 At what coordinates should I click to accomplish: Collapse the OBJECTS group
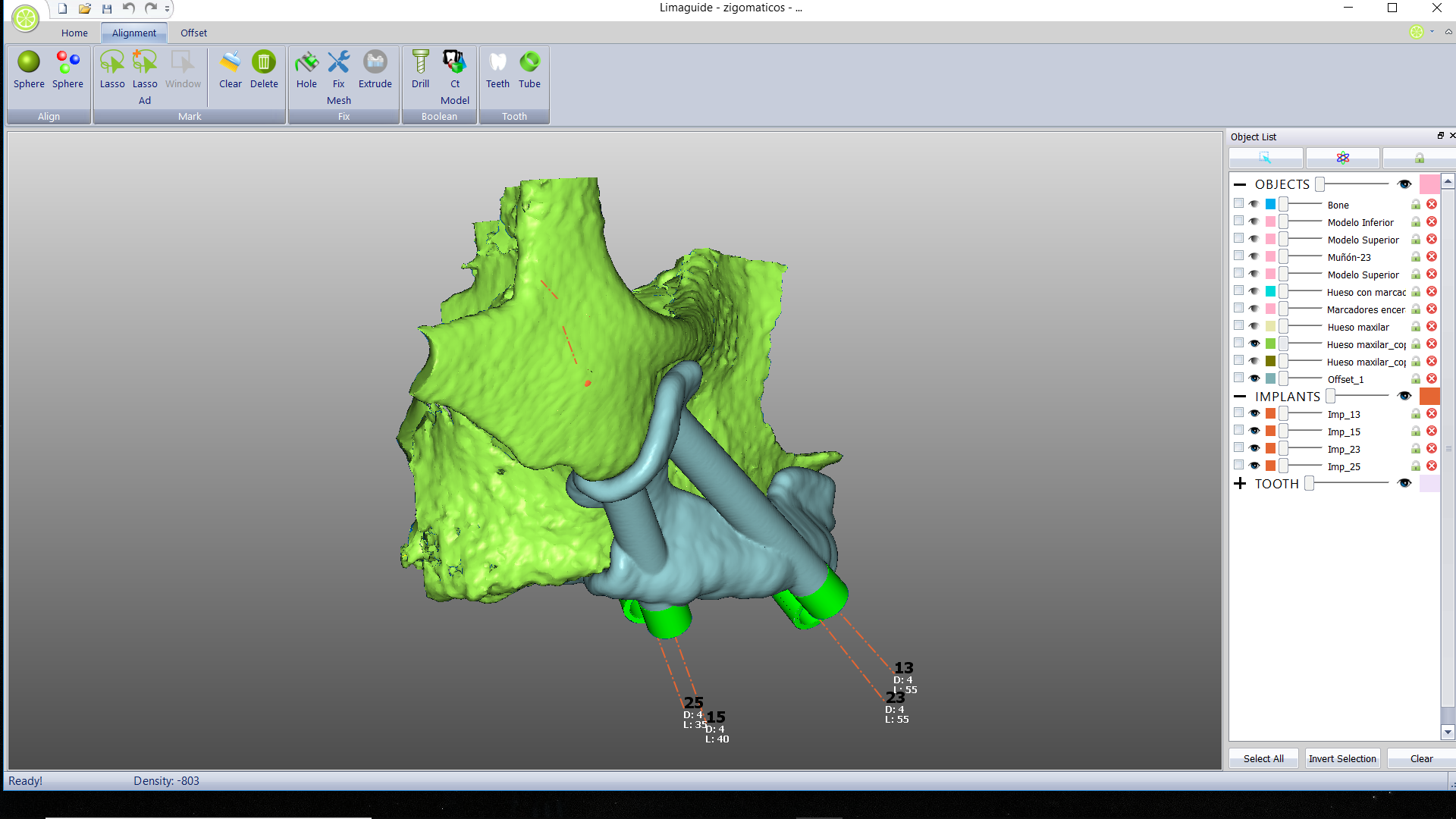(x=1240, y=184)
